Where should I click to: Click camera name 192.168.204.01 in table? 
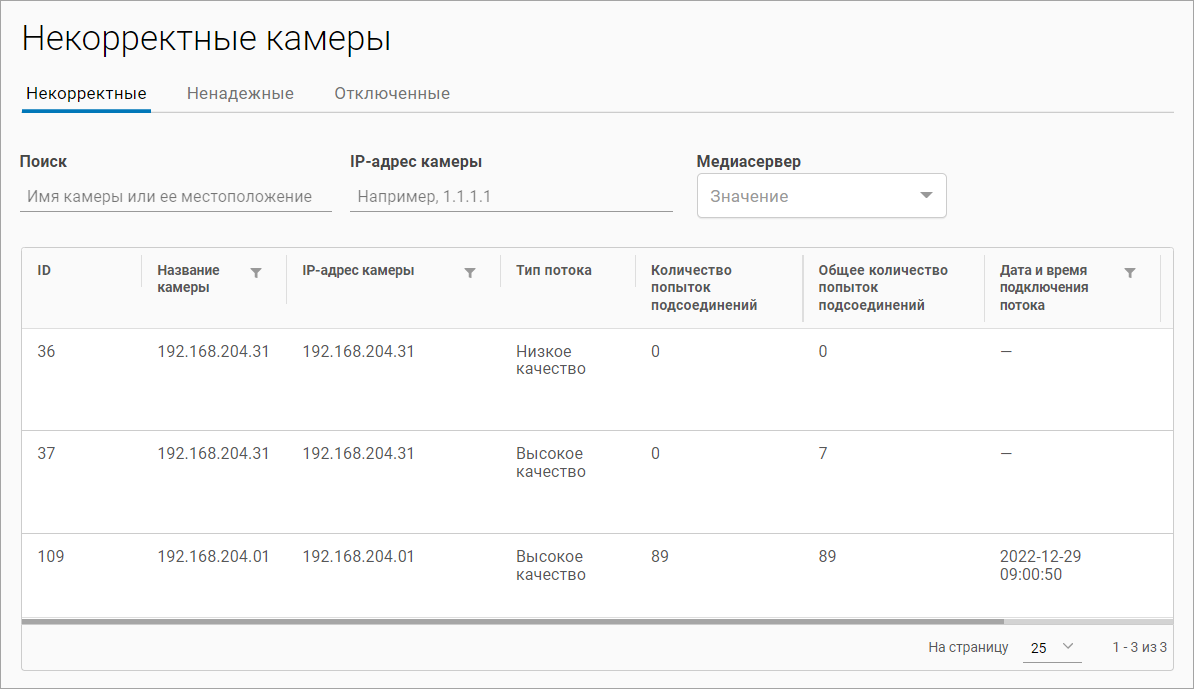213,557
